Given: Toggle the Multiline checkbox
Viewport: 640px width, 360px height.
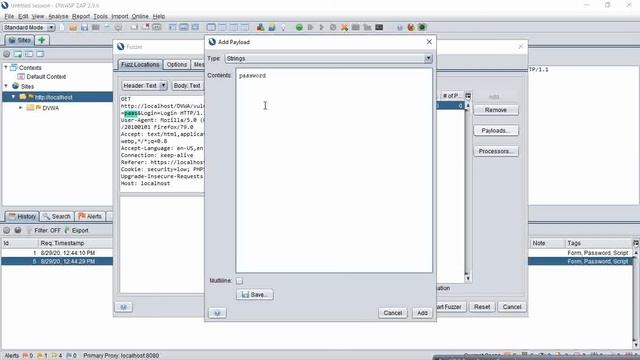Looking at the screenshot, I should (x=239, y=281).
